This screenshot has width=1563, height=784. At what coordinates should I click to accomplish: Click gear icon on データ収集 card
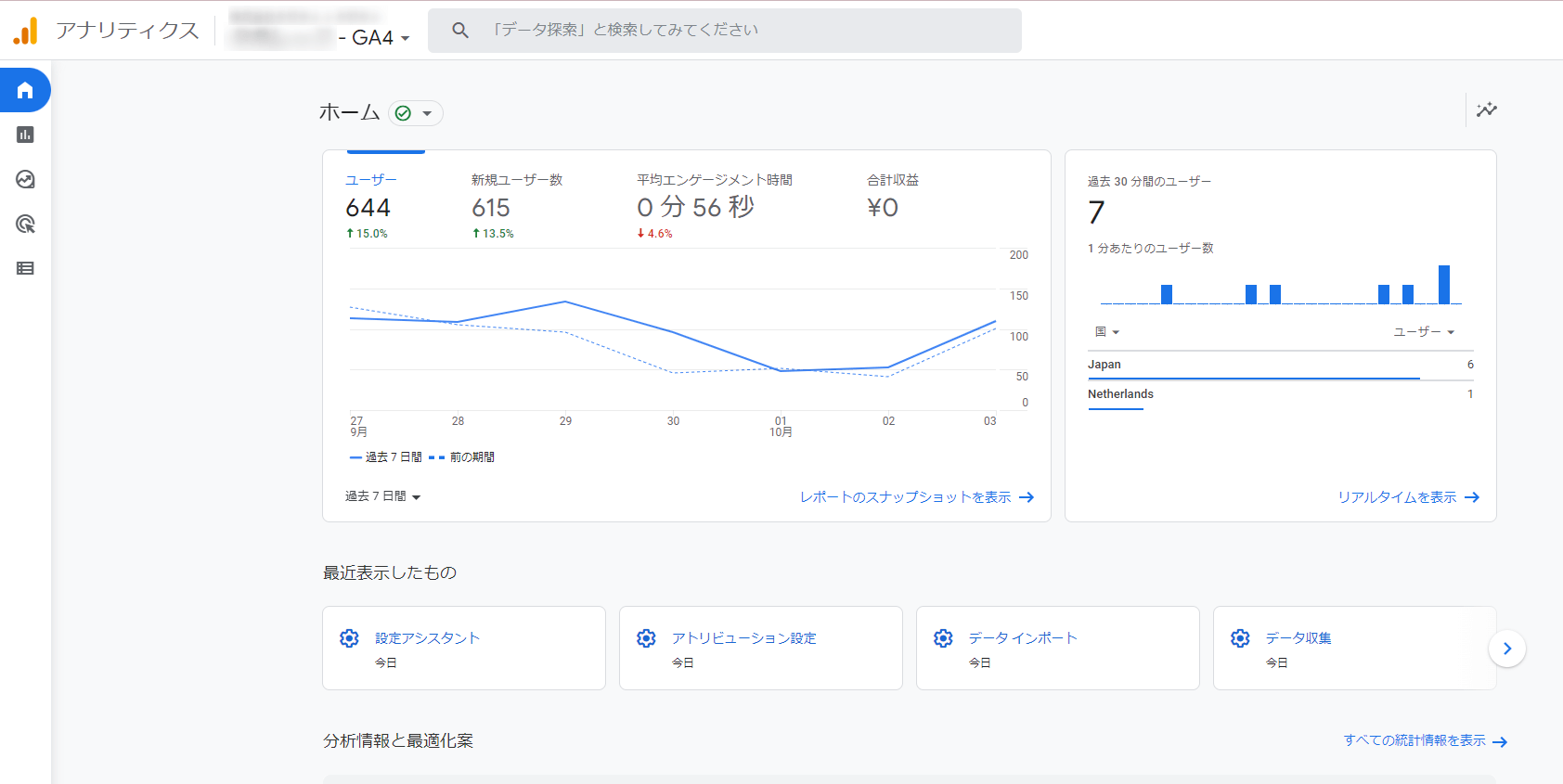click(x=1240, y=638)
